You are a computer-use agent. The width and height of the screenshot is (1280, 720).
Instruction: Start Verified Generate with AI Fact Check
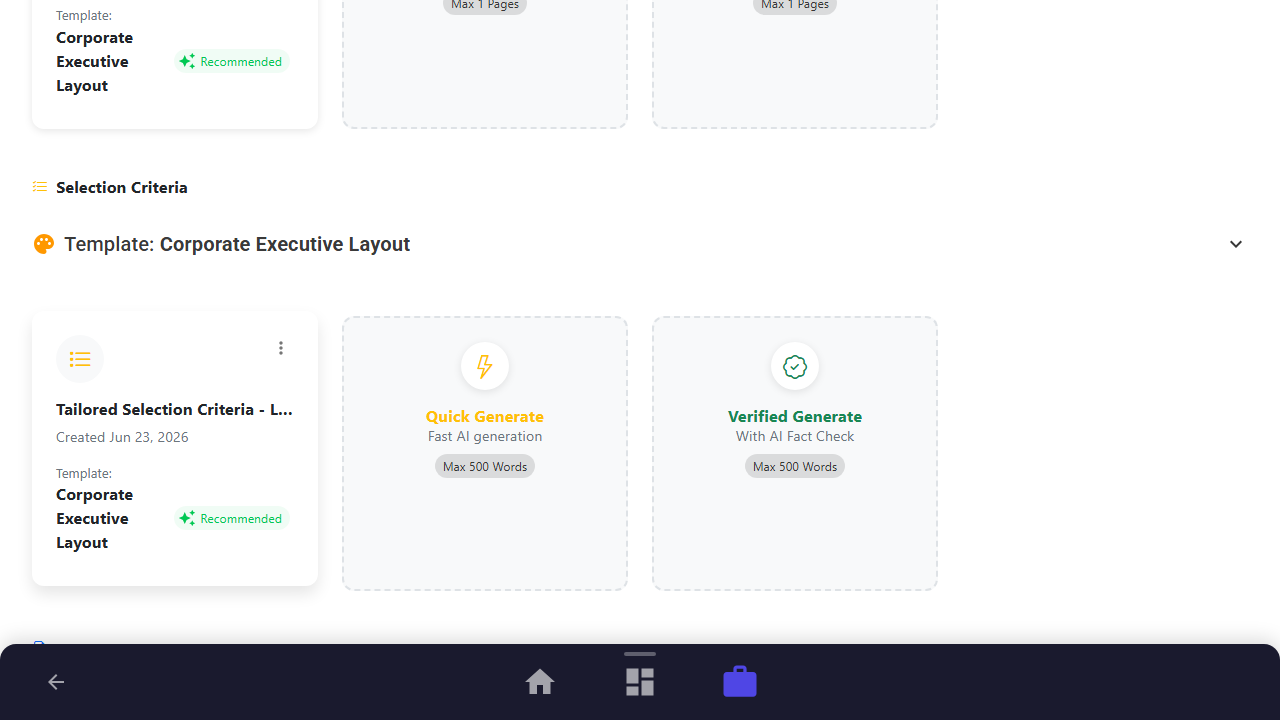(795, 454)
